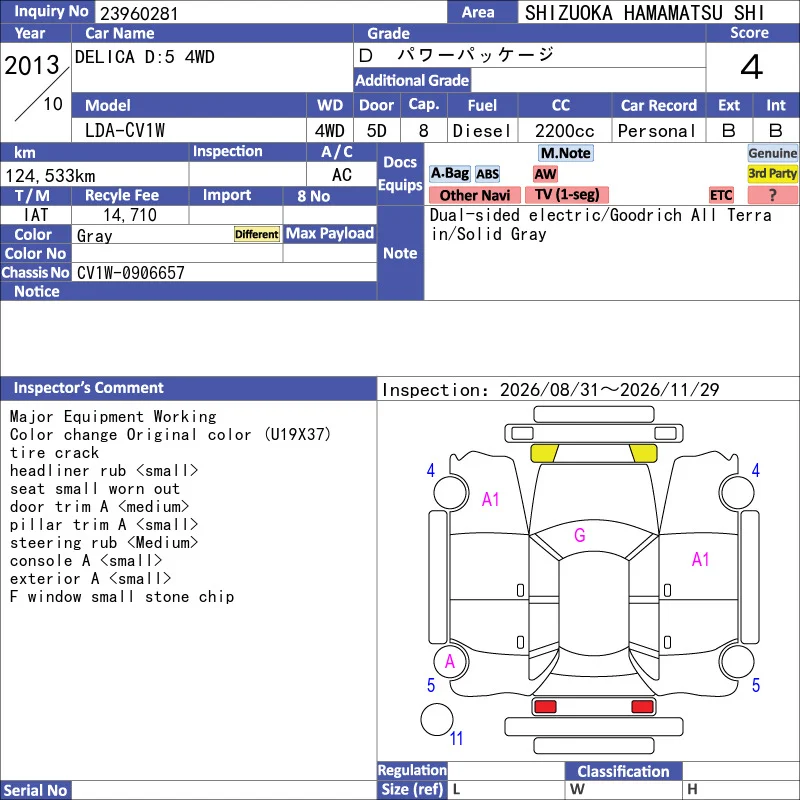Toggle the yellow Different color tag

(x=257, y=234)
